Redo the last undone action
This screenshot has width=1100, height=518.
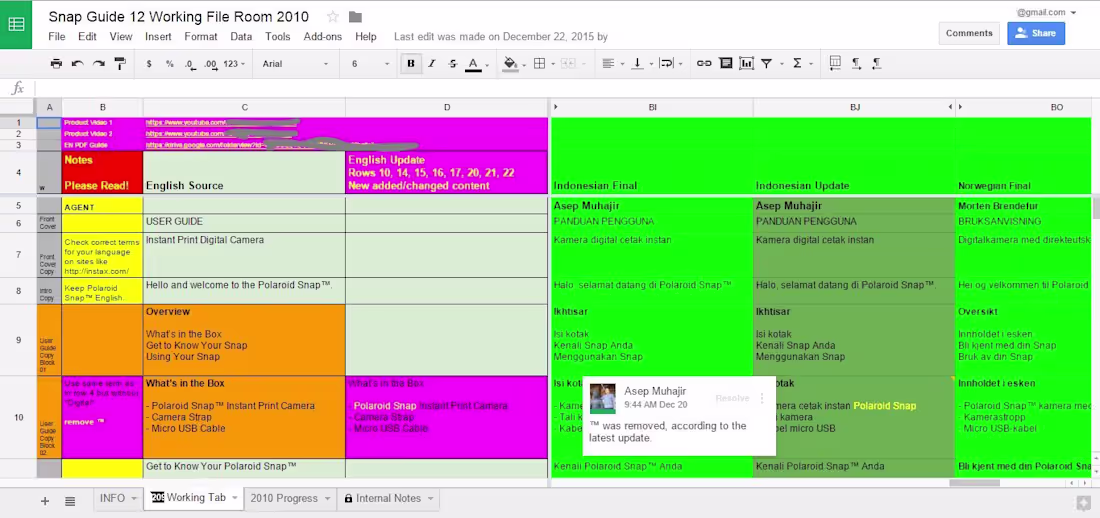point(99,64)
